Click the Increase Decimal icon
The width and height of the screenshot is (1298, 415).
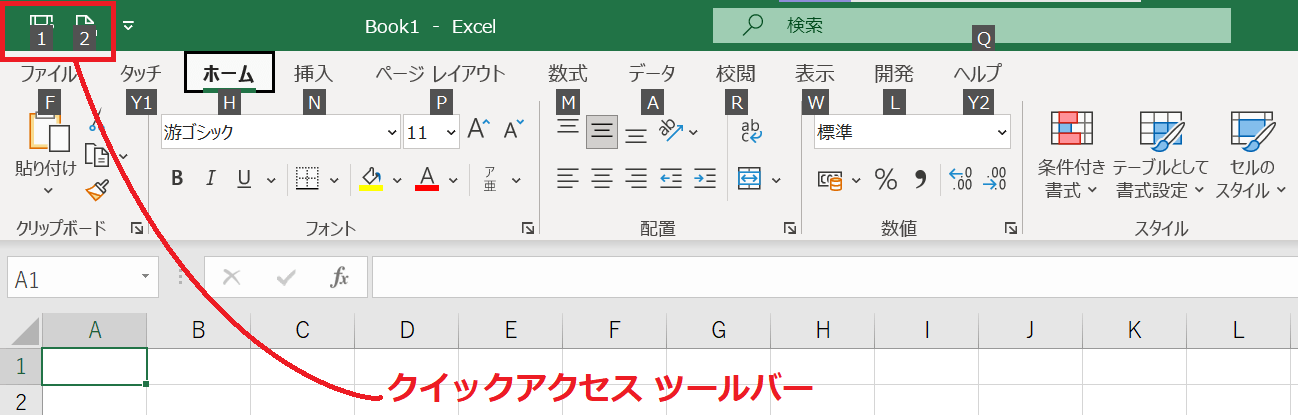pyautogui.click(x=960, y=179)
